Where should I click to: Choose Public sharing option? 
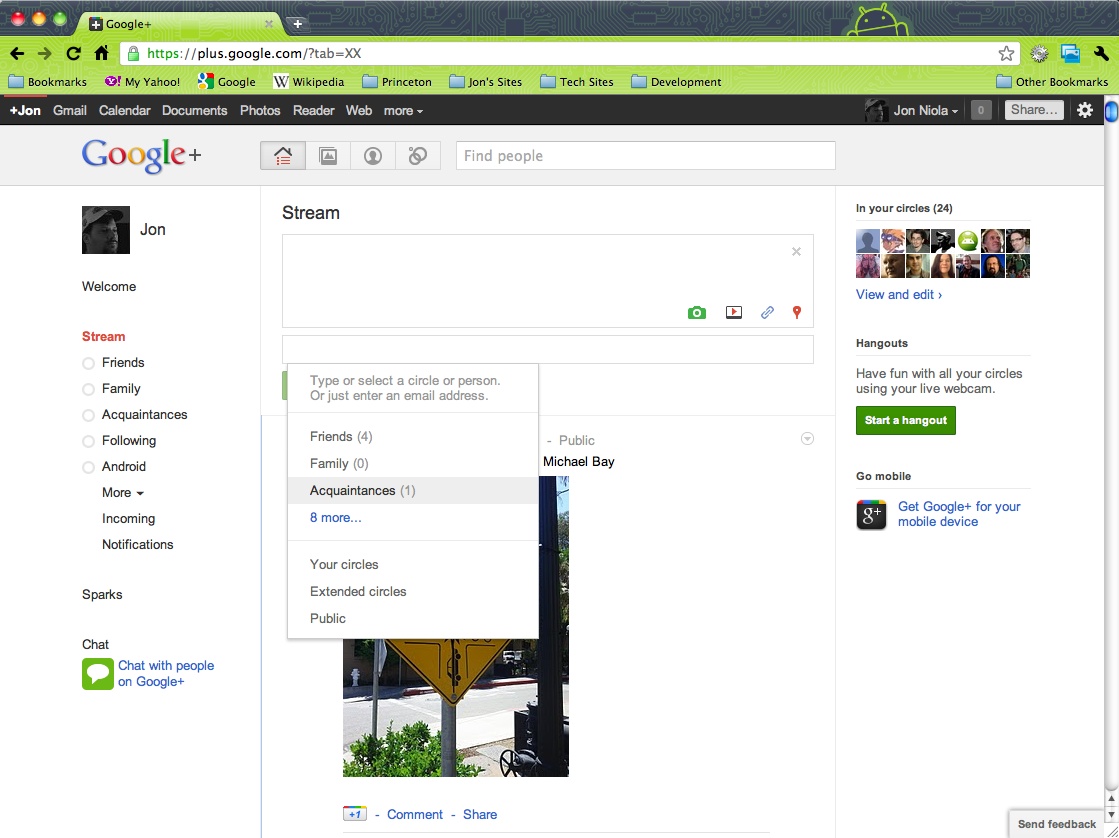pyautogui.click(x=412, y=618)
